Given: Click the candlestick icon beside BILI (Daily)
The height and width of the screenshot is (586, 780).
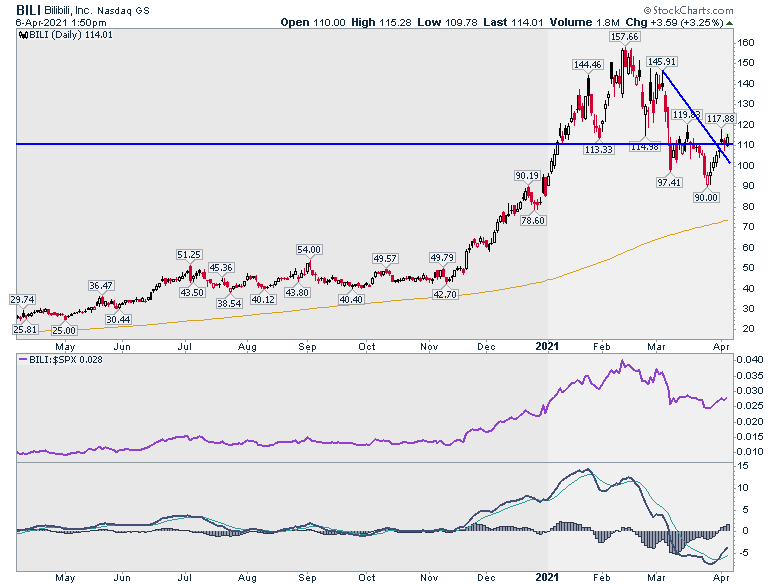Looking at the screenshot, I should (x=23, y=35).
